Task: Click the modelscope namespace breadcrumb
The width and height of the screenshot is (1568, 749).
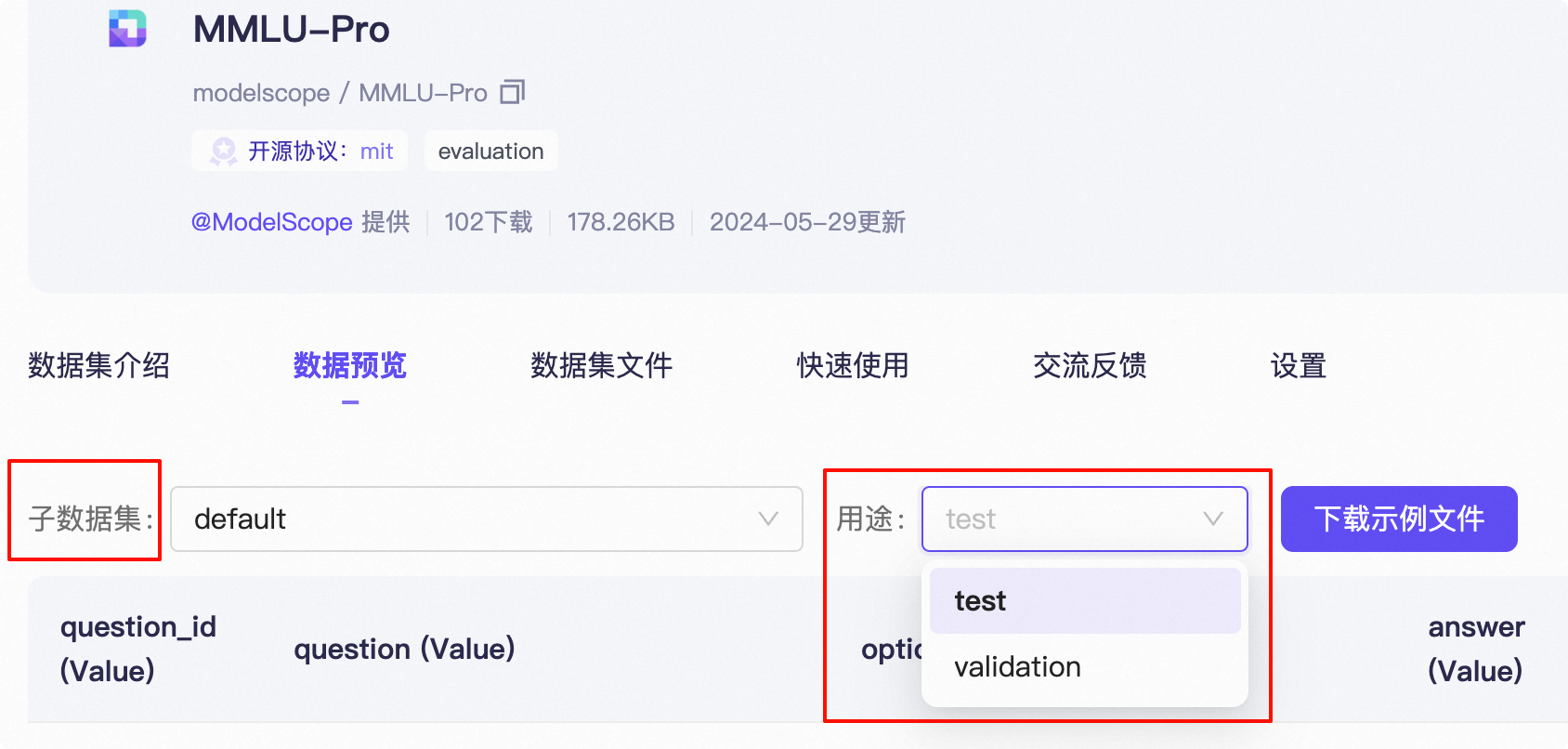Action: click(261, 93)
